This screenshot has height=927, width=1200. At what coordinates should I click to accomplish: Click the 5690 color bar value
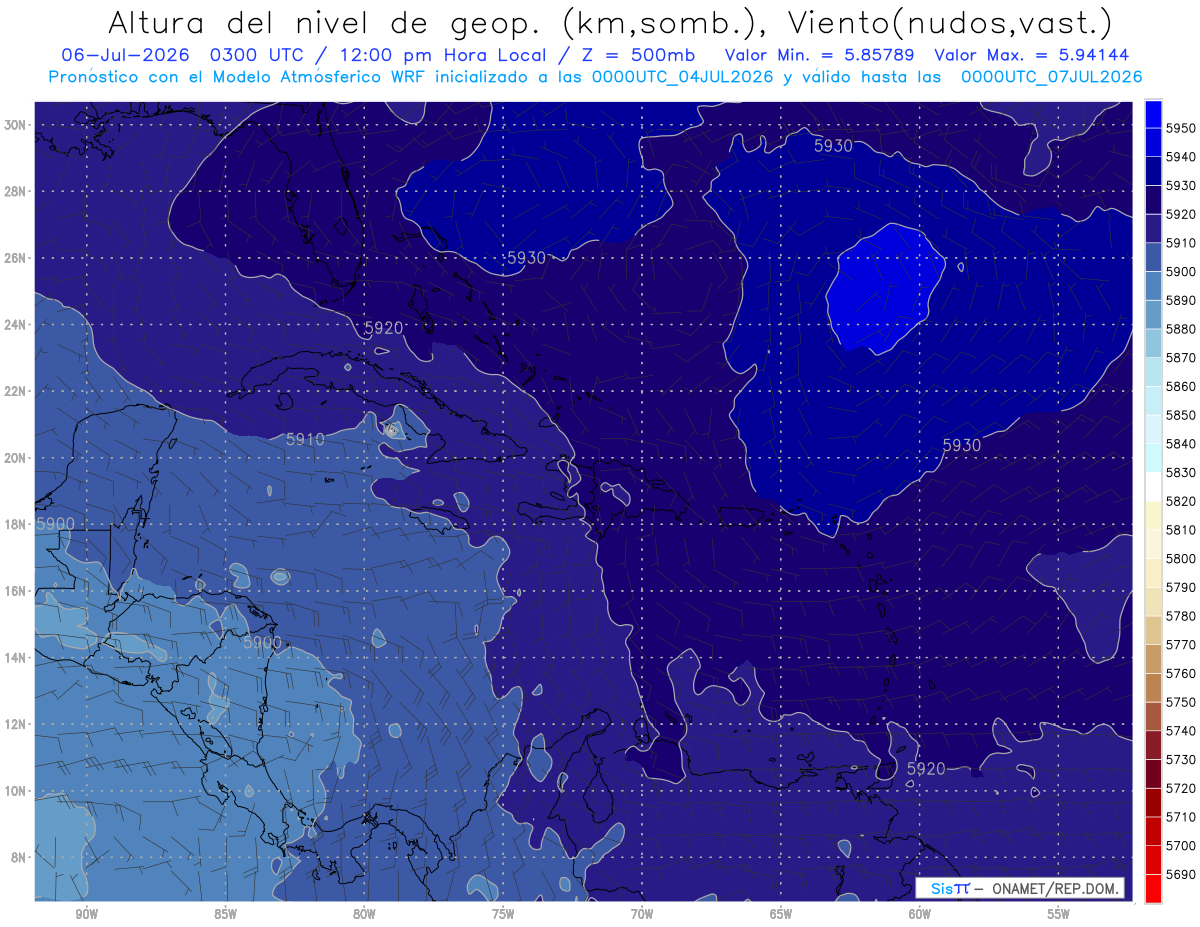point(1182,874)
